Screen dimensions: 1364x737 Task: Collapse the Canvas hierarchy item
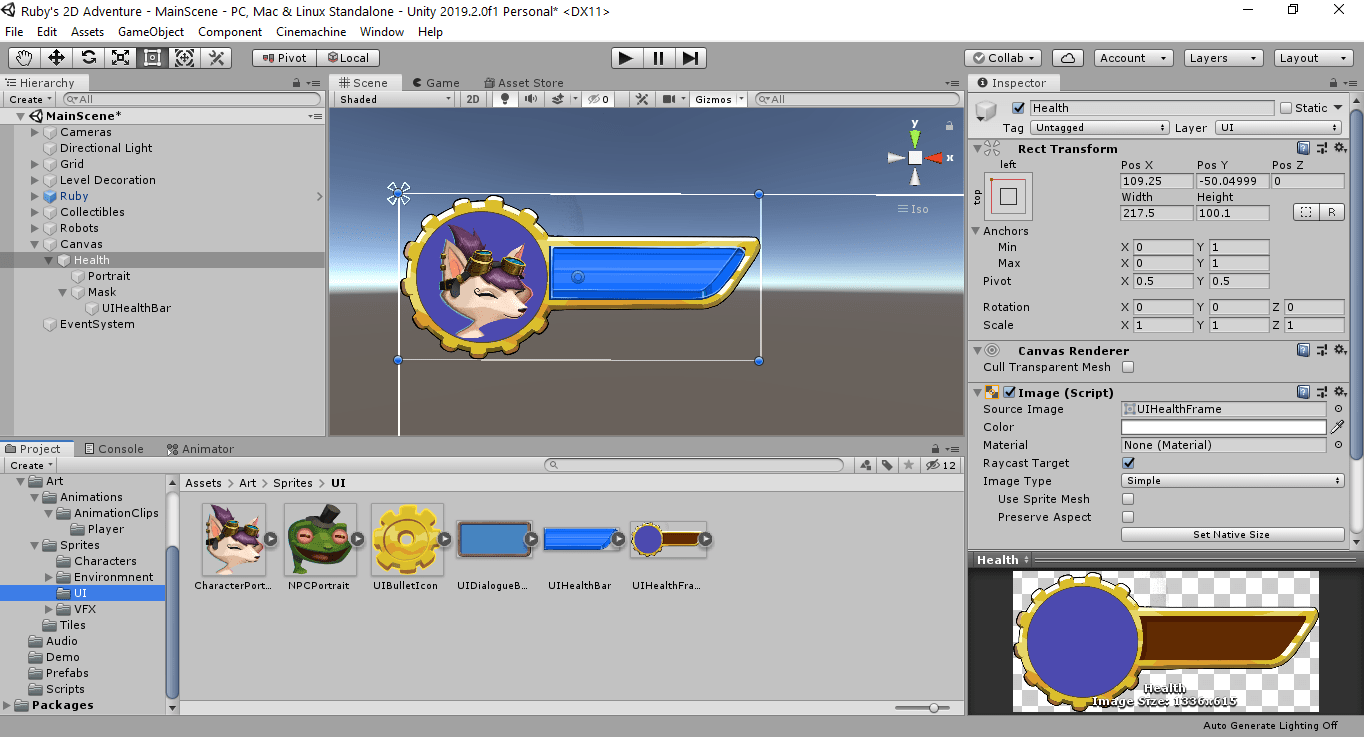pos(35,244)
